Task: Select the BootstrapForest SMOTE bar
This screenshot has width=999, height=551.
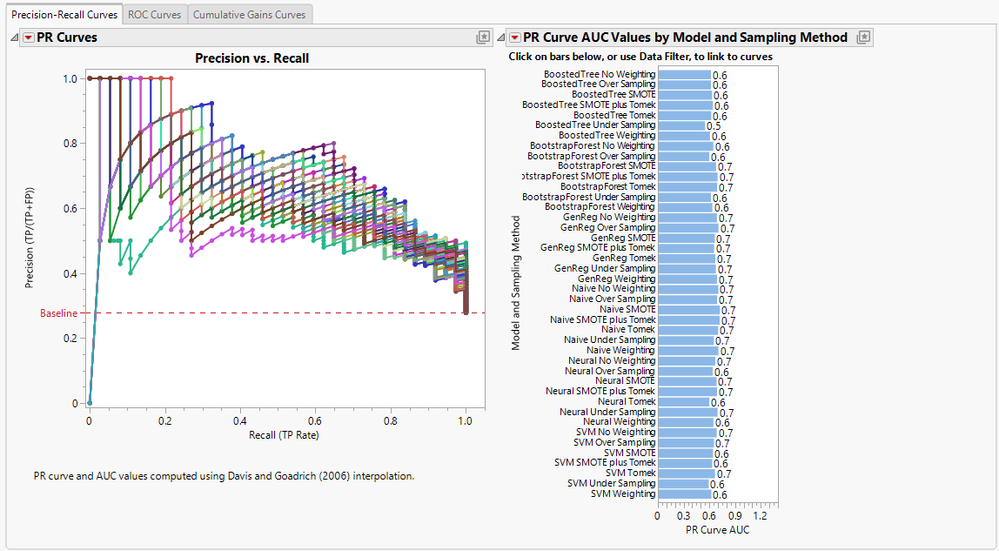Action: pyautogui.click(x=687, y=166)
